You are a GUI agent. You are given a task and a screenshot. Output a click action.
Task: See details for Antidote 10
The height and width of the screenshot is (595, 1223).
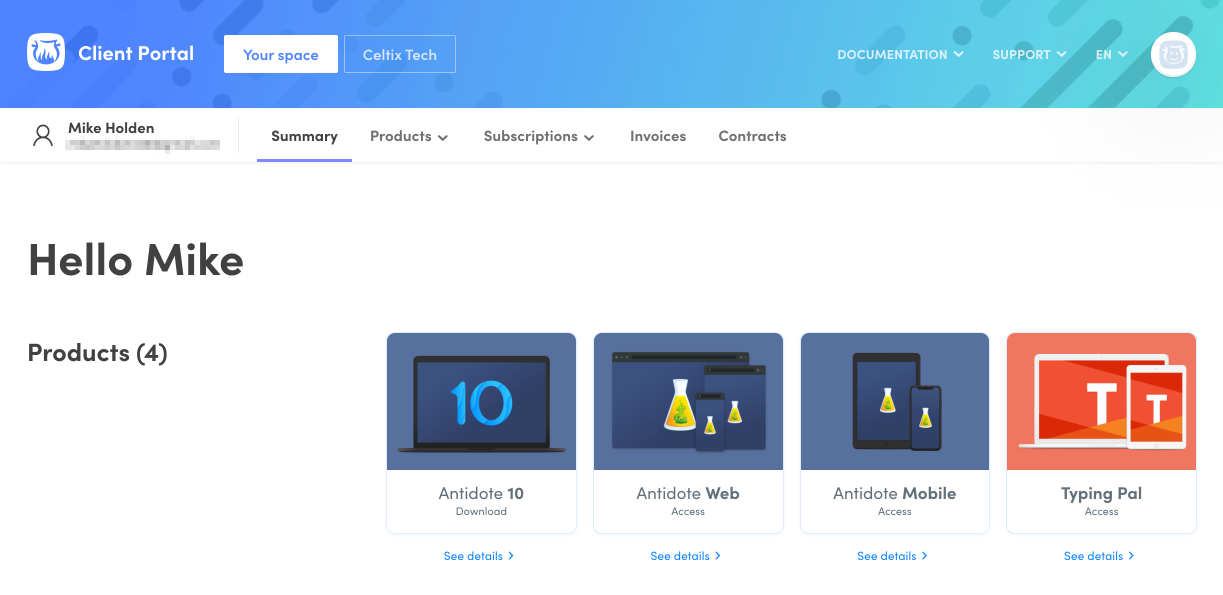479,556
